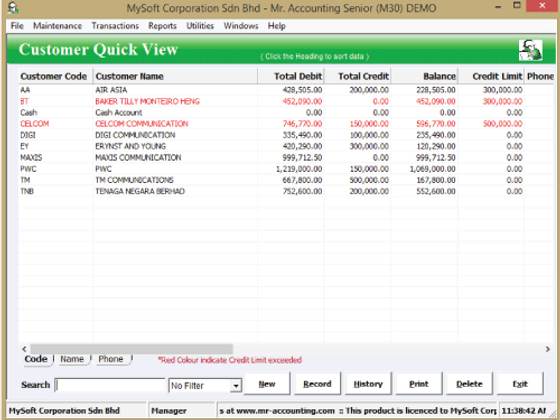Click the status bar clock
This screenshot has width=560, height=420.
coord(524,411)
